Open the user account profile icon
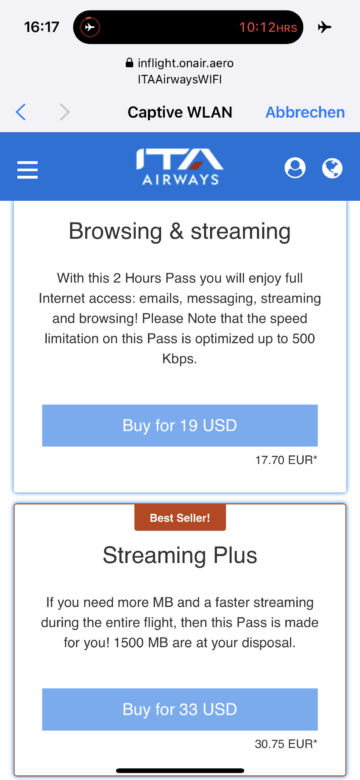 pos(295,168)
